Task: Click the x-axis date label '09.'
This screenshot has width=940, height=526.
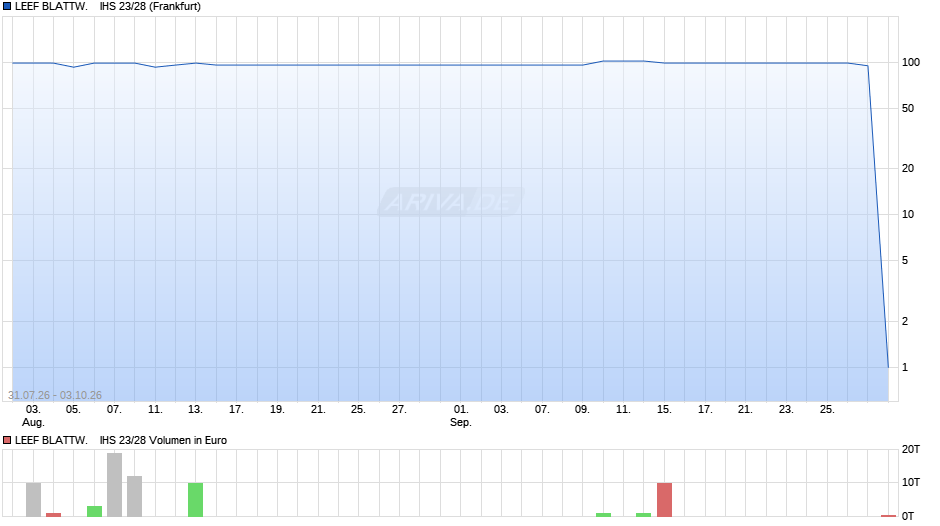Action: (582, 409)
